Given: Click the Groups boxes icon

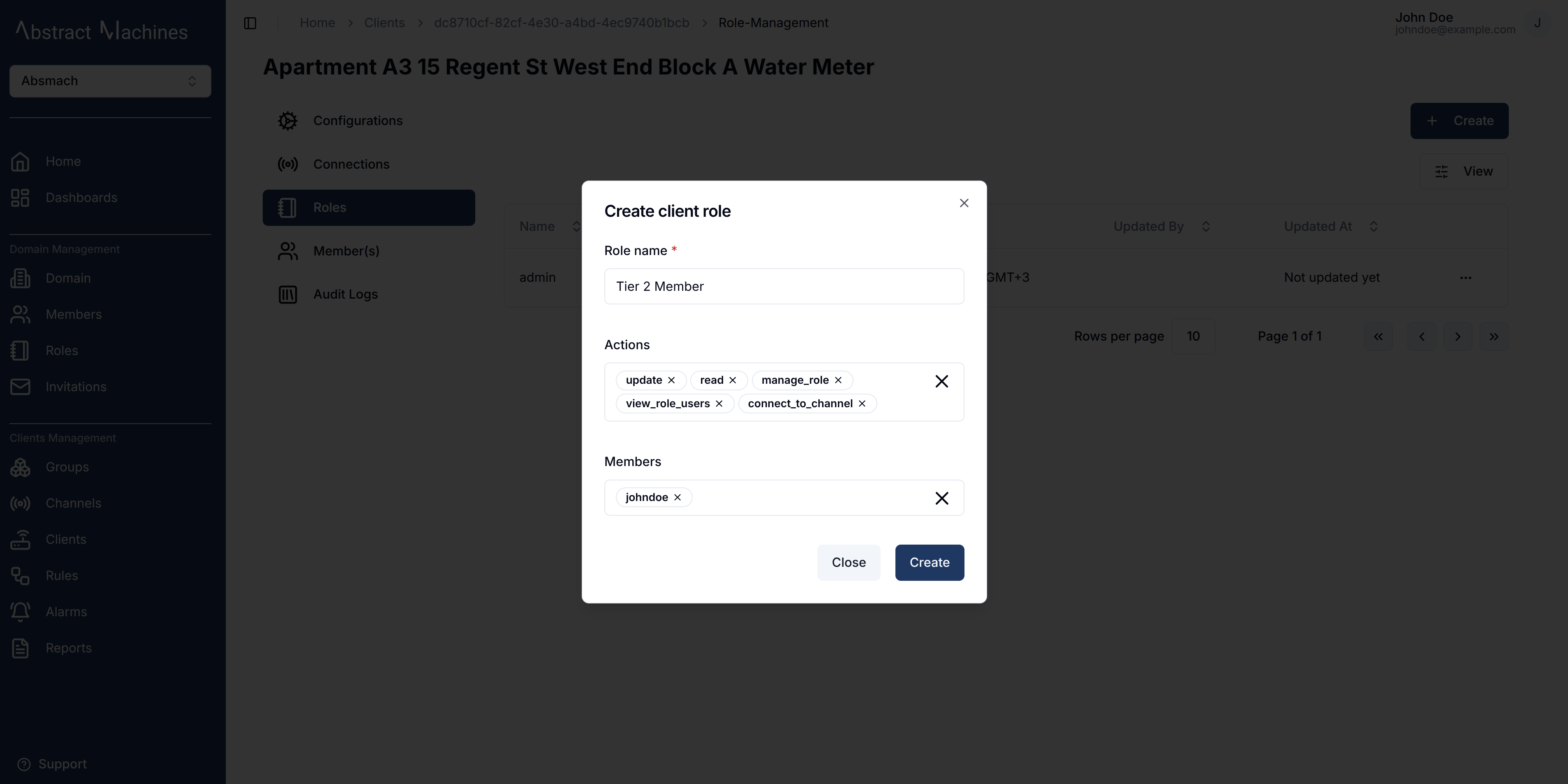Looking at the screenshot, I should 20,467.
